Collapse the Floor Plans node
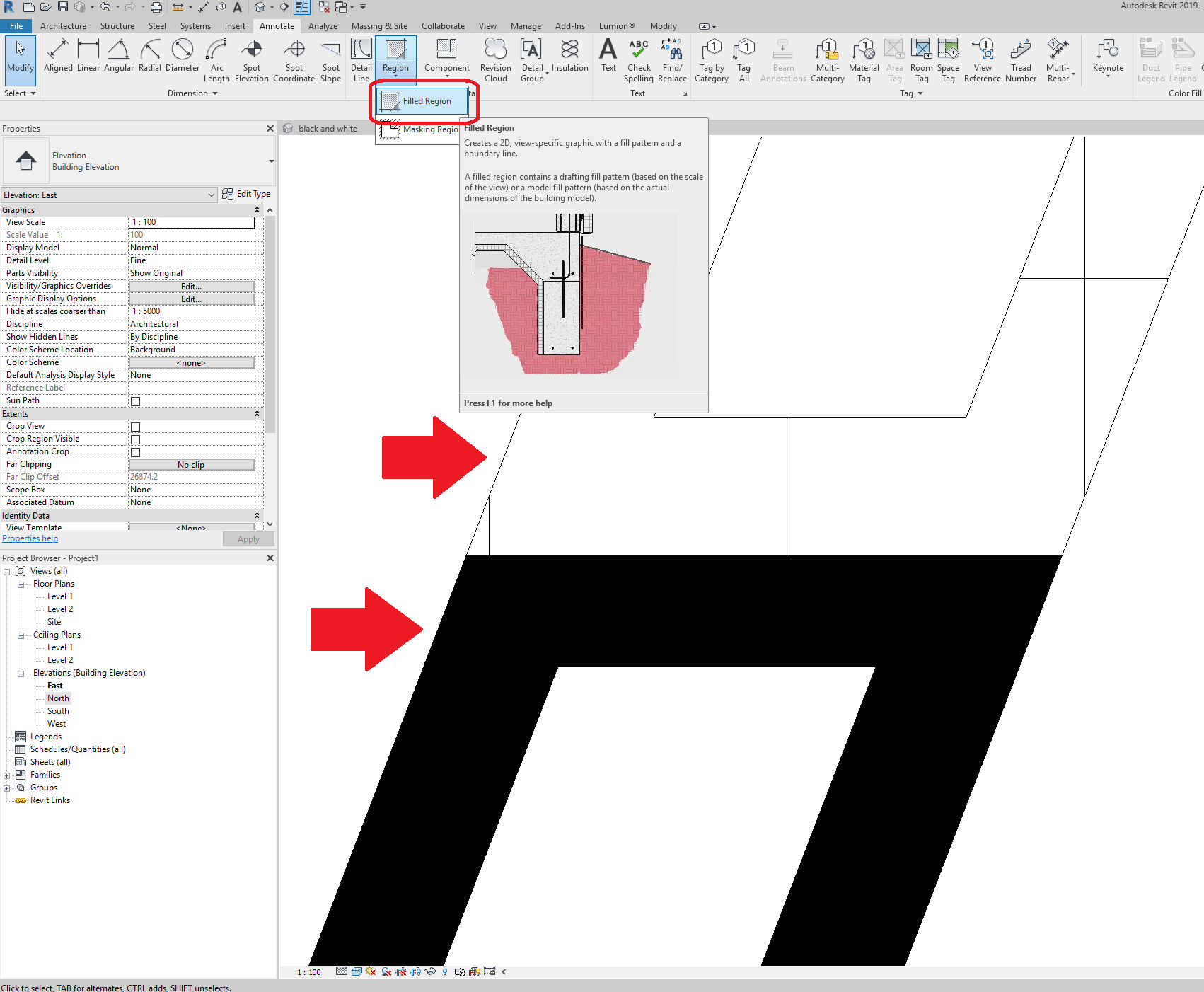 [x=21, y=583]
